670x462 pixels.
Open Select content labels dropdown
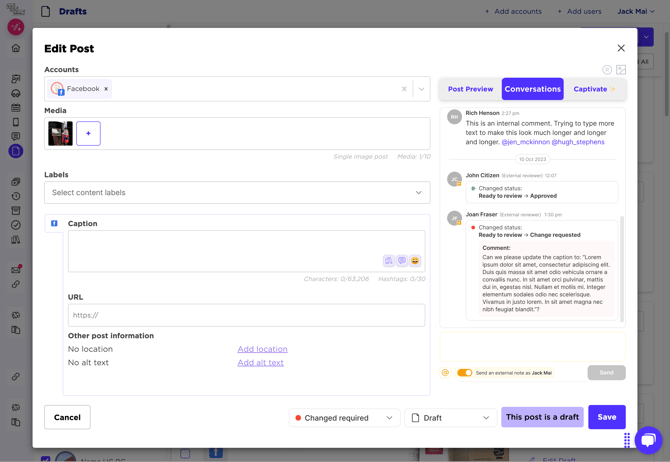pos(237,193)
